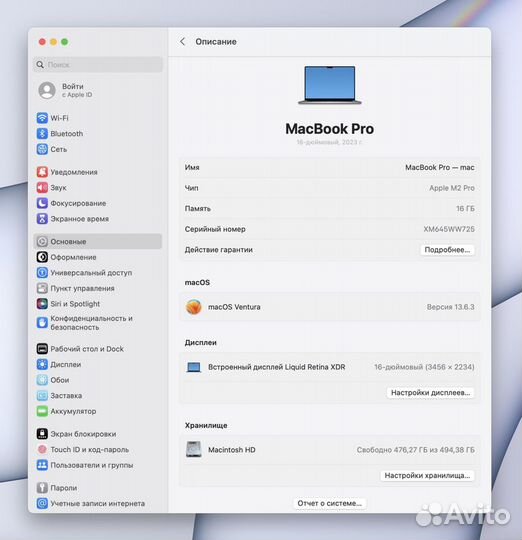Open Универсальный доступ accessibility icon
Screen dimensions: 522x540
point(42,272)
